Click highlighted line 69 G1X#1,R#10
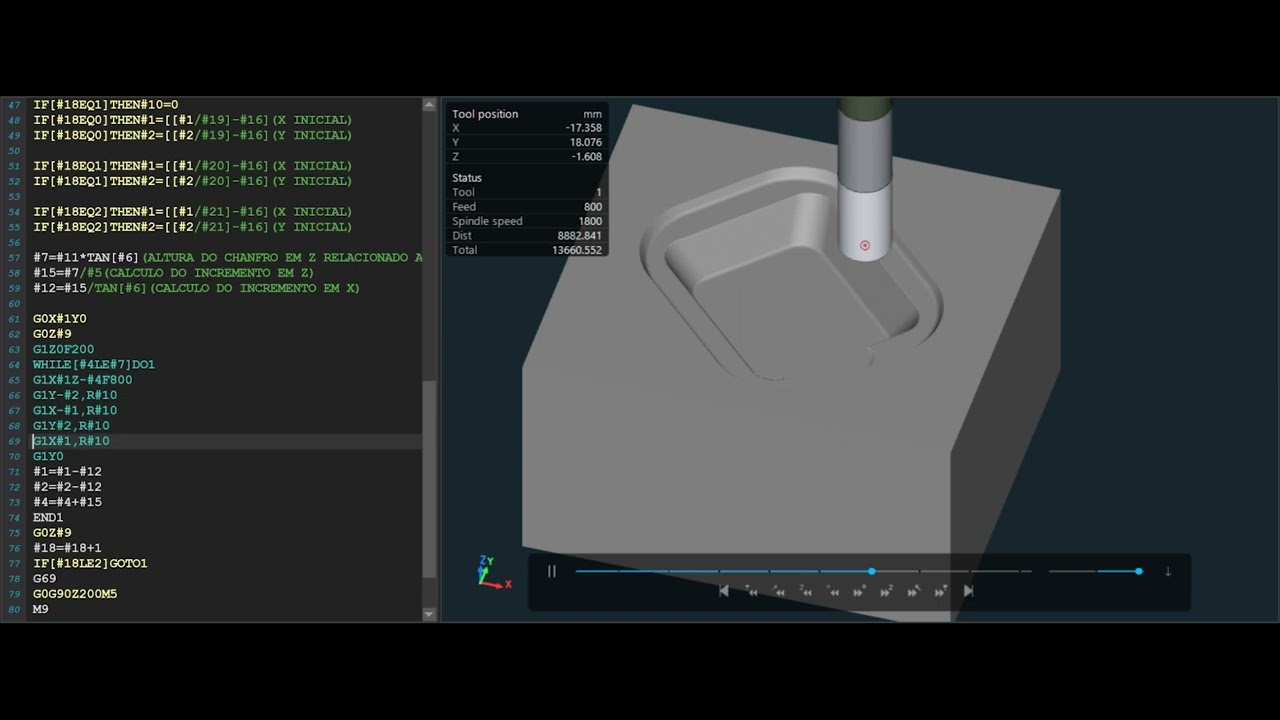 coord(71,441)
